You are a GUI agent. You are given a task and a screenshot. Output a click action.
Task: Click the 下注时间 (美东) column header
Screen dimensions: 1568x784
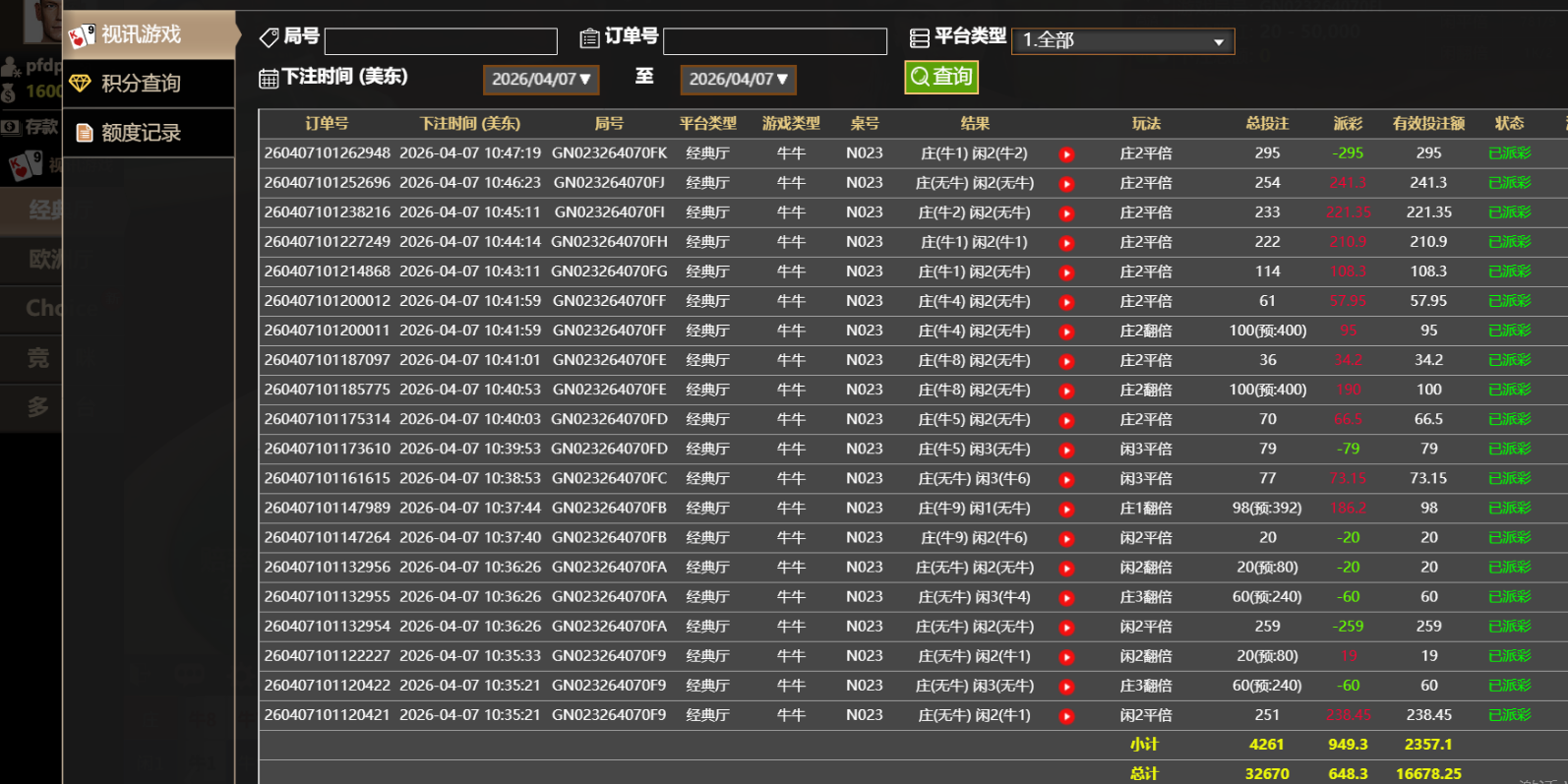tap(470, 124)
